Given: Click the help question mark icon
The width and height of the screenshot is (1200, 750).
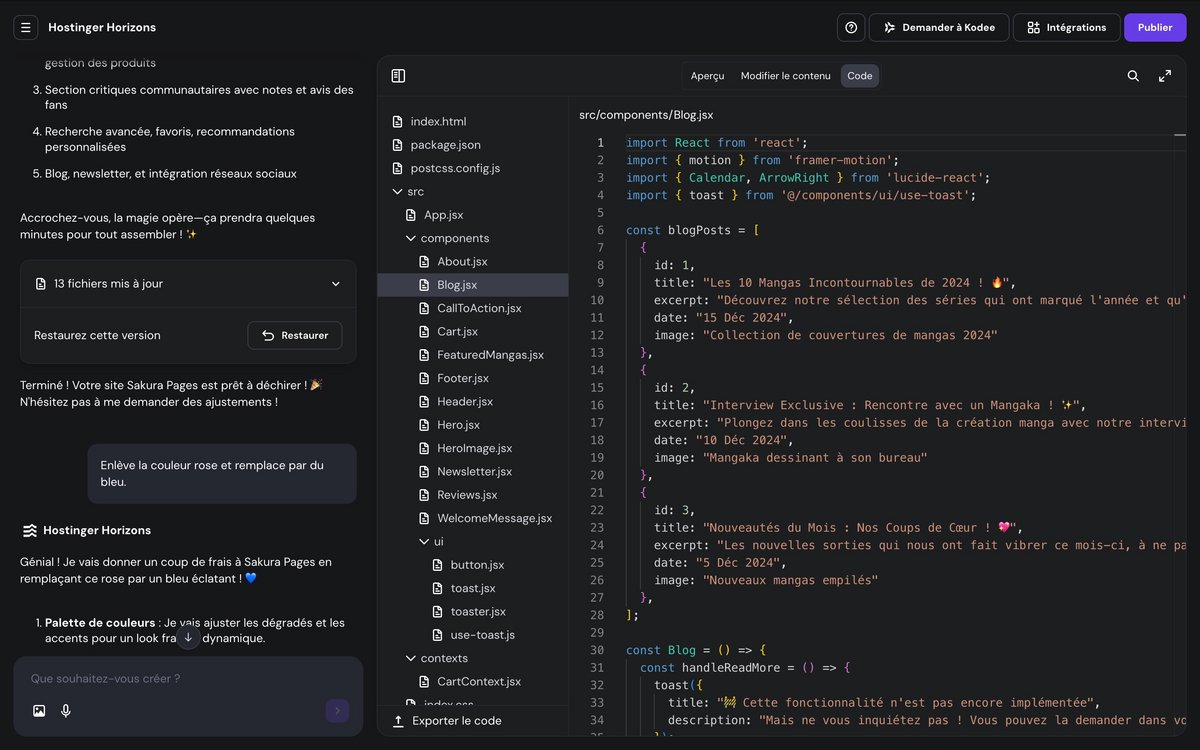Looking at the screenshot, I should 851,27.
